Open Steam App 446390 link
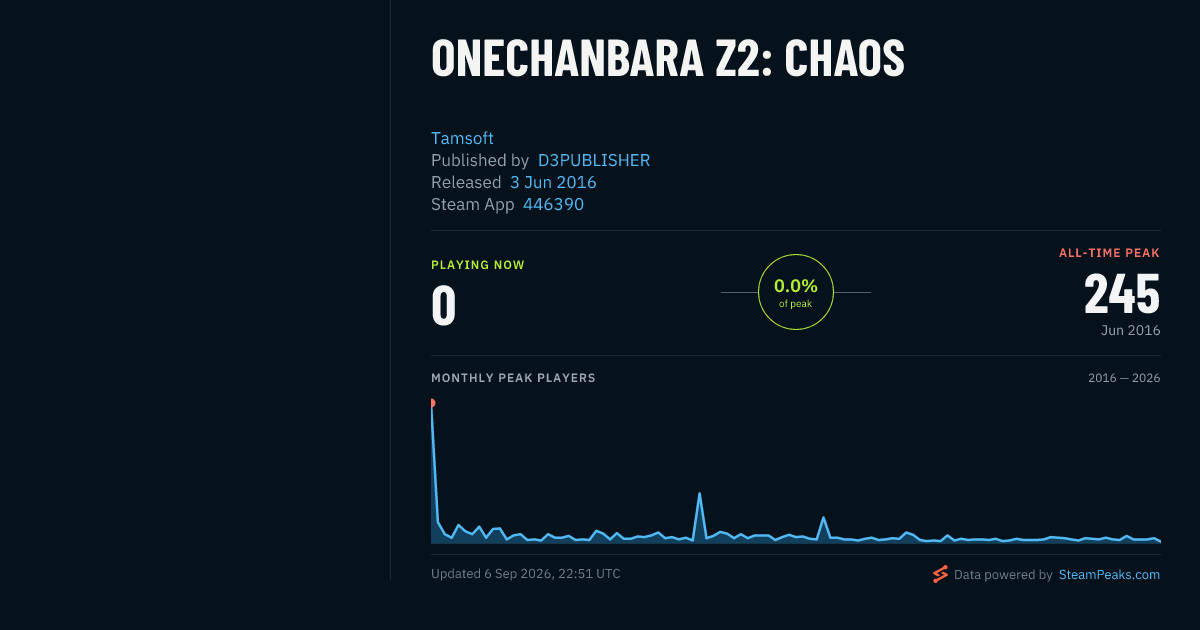This screenshot has height=630, width=1200. [x=553, y=204]
